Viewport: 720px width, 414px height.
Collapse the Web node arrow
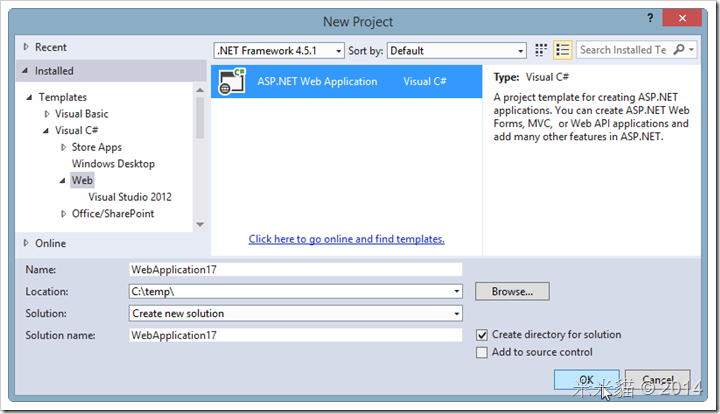(62, 181)
